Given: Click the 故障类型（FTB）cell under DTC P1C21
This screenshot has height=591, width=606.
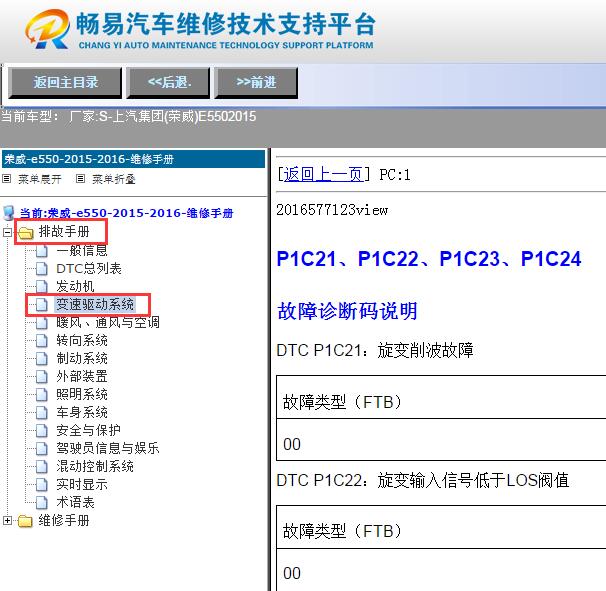Looking at the screenshot, I should [441, 397].
